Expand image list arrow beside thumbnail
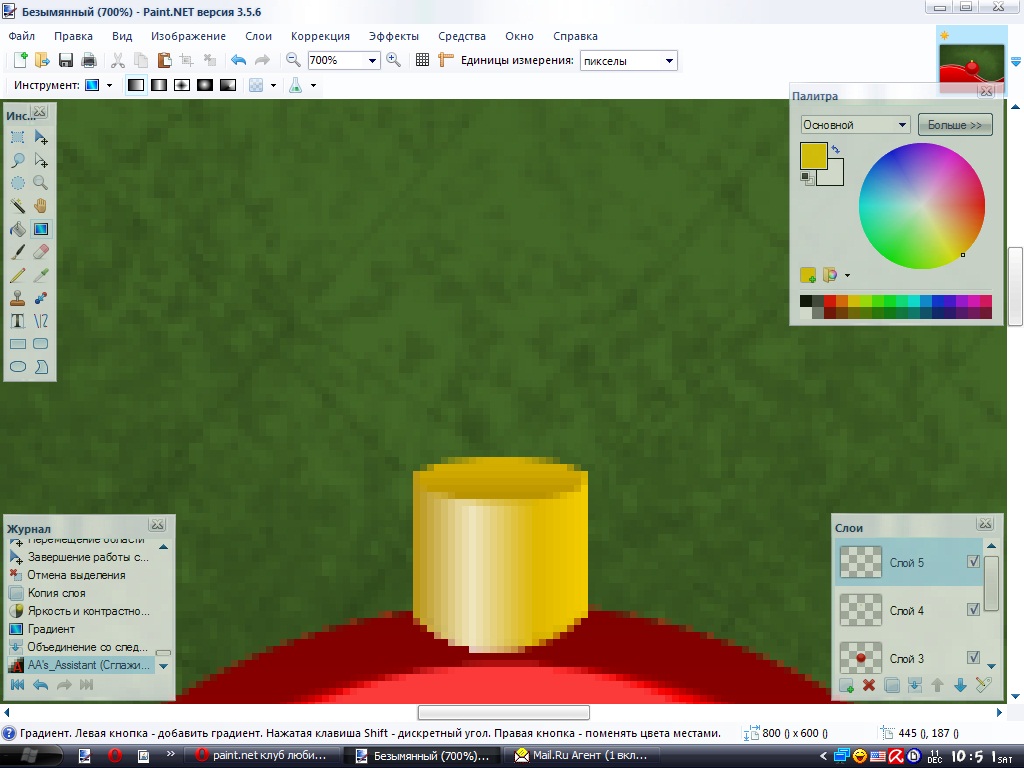The height and width of the screenshot is (768, 1024). pos(1016,61)
